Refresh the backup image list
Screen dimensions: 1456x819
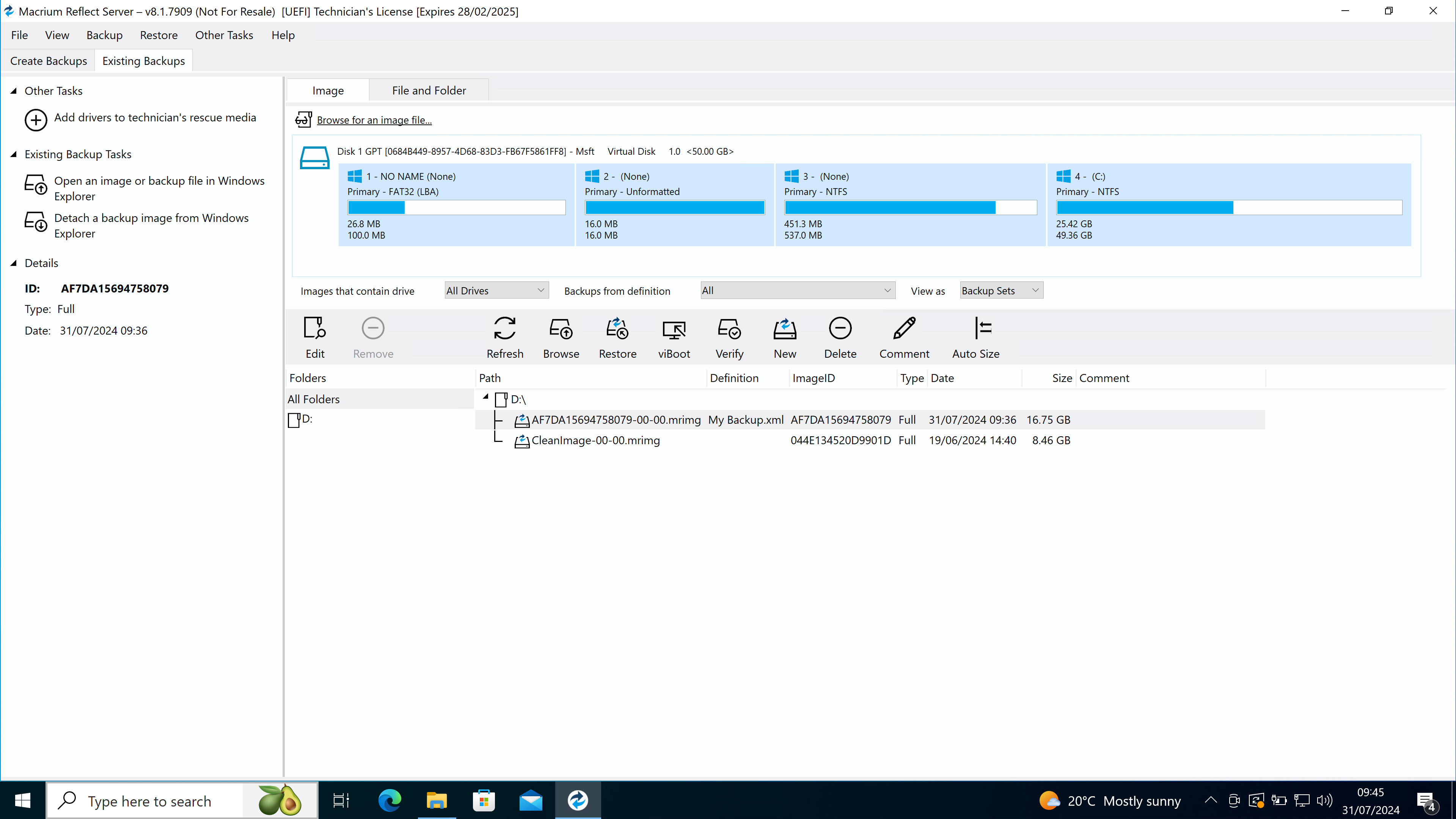point(505,337)
